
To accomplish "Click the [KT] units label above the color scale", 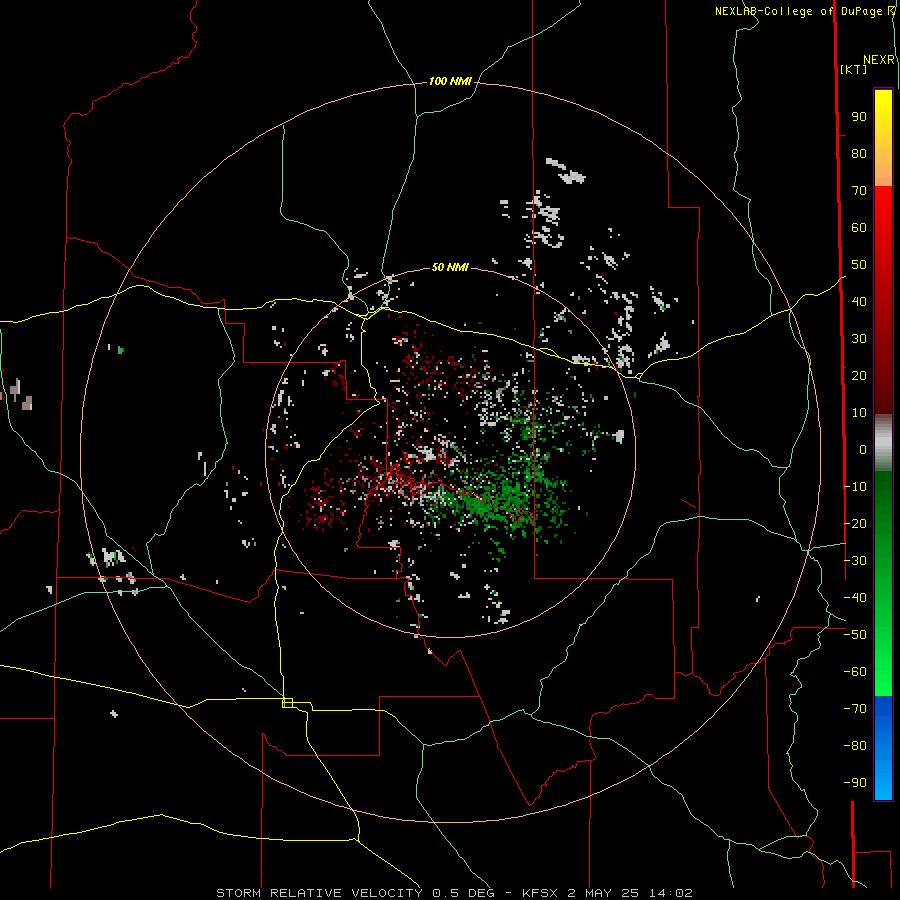I will click(x=853, y=69).
